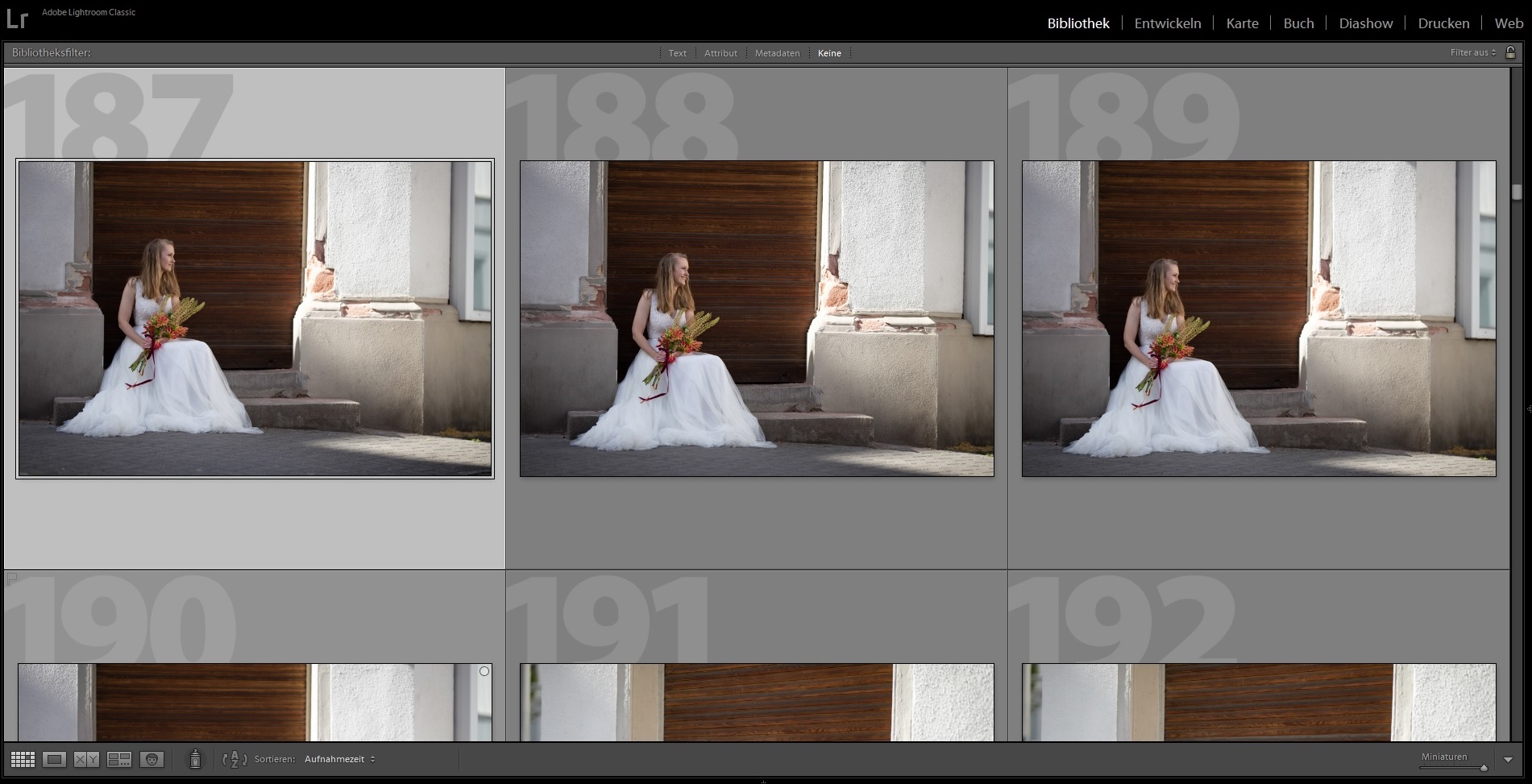Image resolution: width=1532 pixels, height=784 pixels.
Task: Click circle badge on thumbnail 190
Action: (484, 671)
